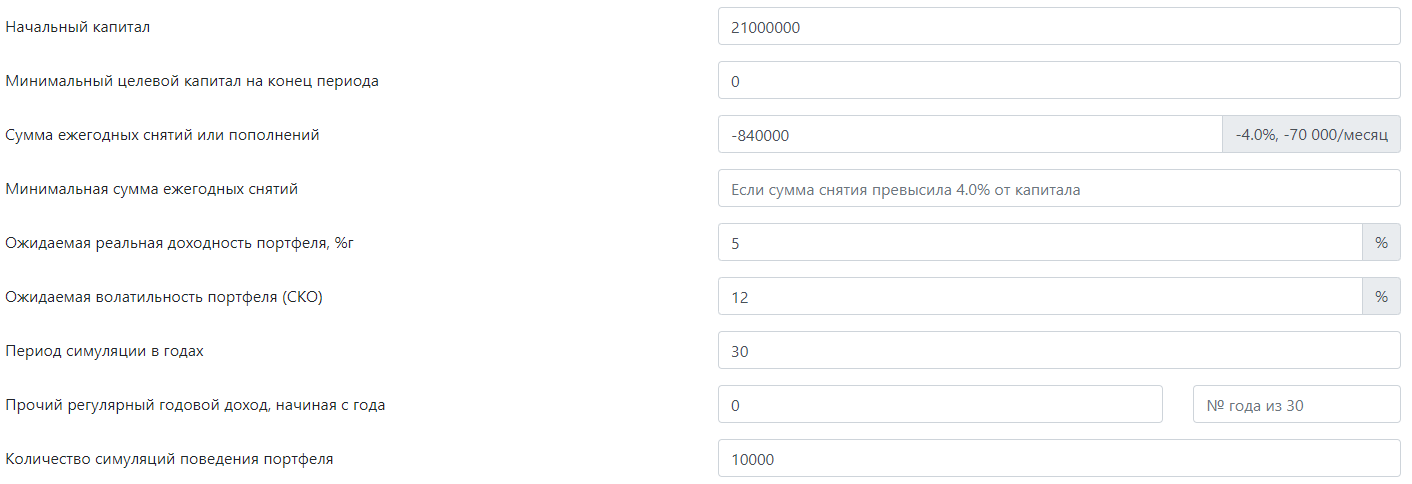Click the -4.0%, -70 000/месяц addon label
This screenshot has width=1412, height=484.
click(1312, 135)
